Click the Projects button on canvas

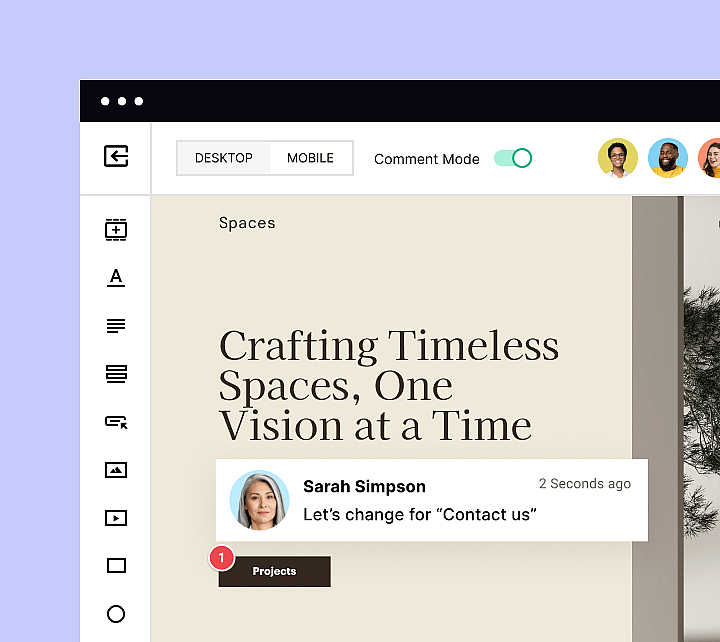coord(274,571)
